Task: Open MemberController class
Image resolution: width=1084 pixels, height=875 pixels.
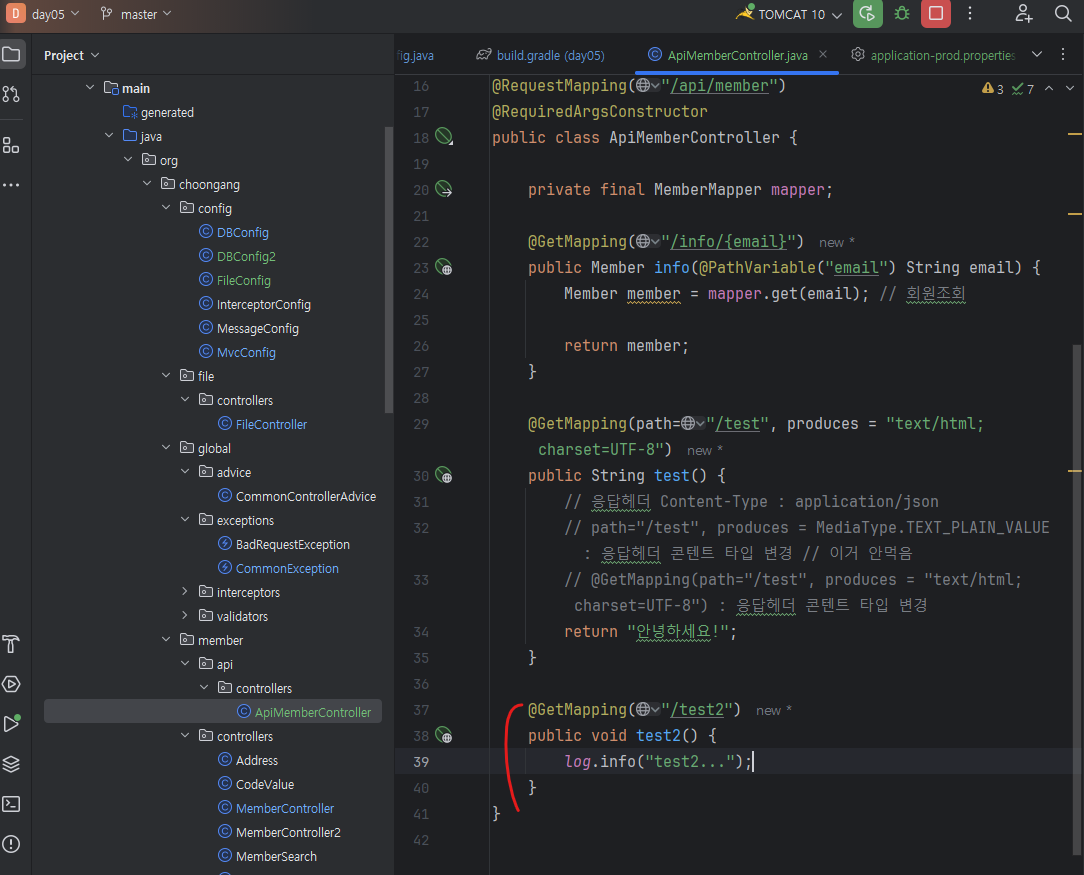Action: pos(285,808)
